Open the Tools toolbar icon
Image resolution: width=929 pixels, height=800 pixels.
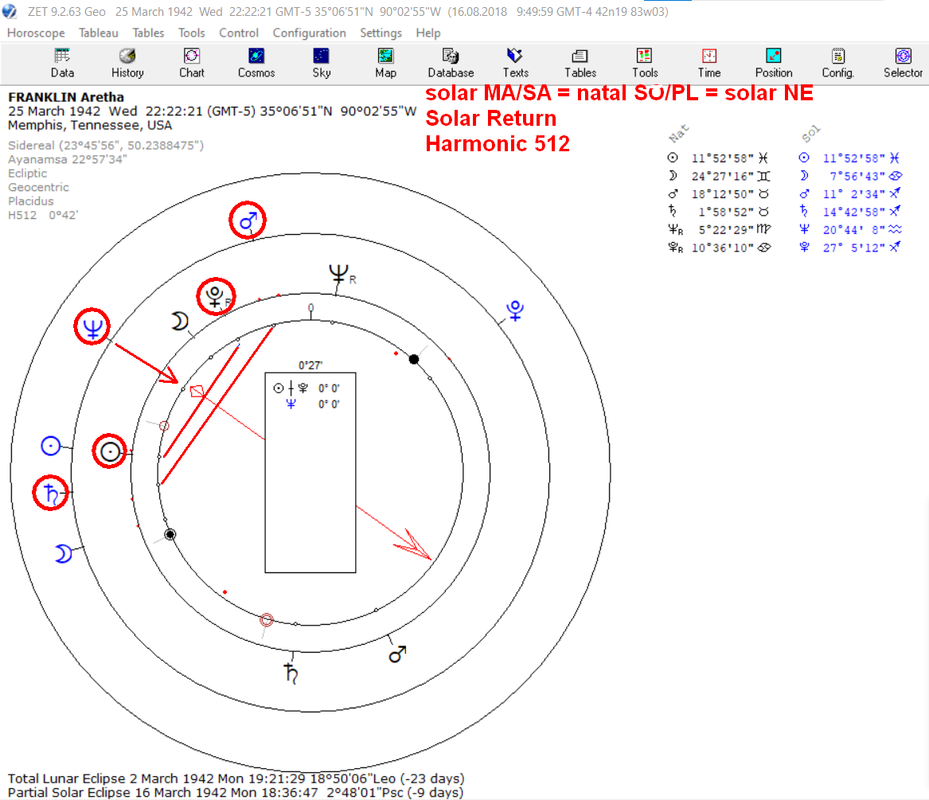[645, 63]
